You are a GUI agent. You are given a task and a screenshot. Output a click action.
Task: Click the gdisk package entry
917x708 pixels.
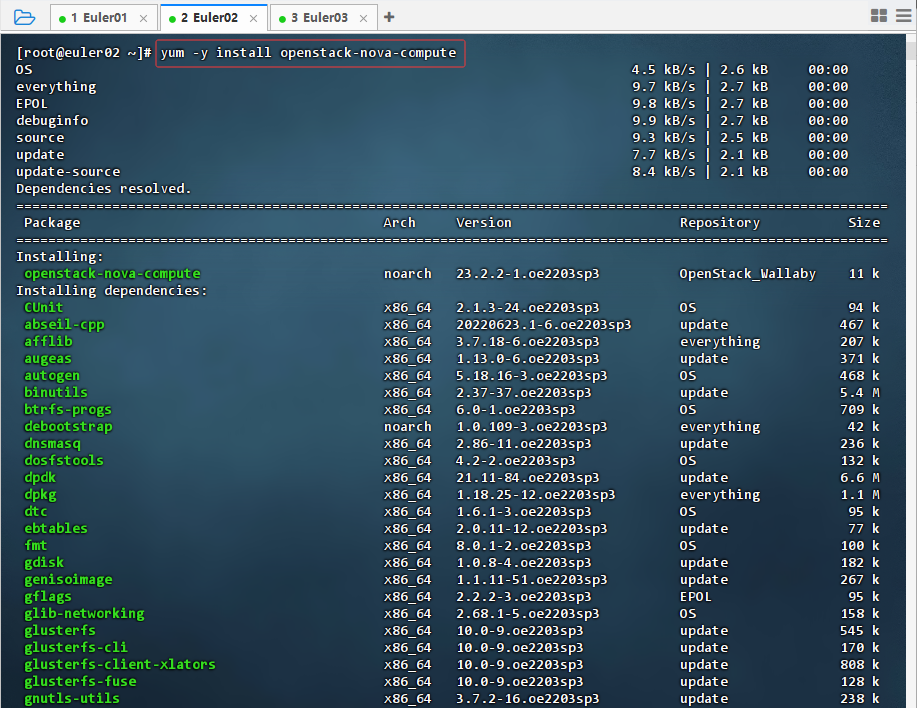[x=44, y=562]
